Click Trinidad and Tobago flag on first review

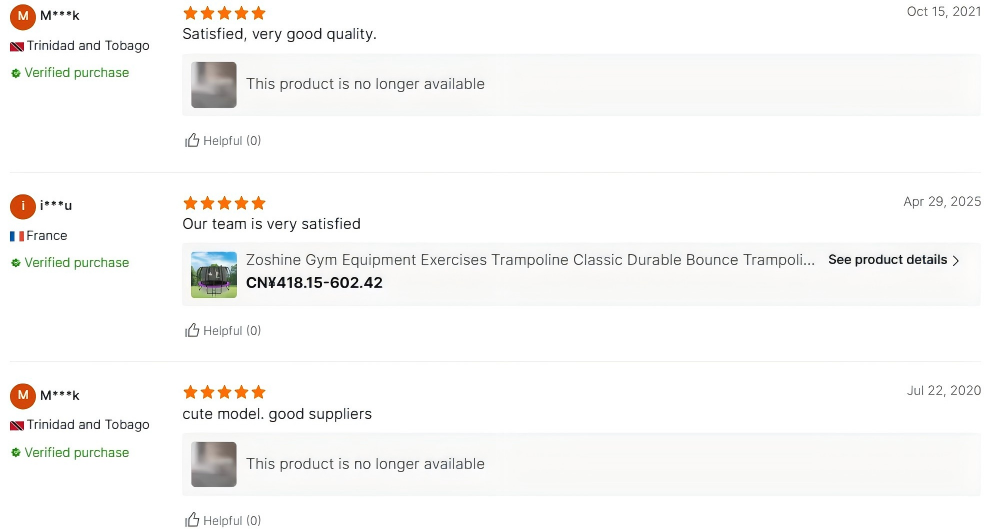[x=17, y=46]
